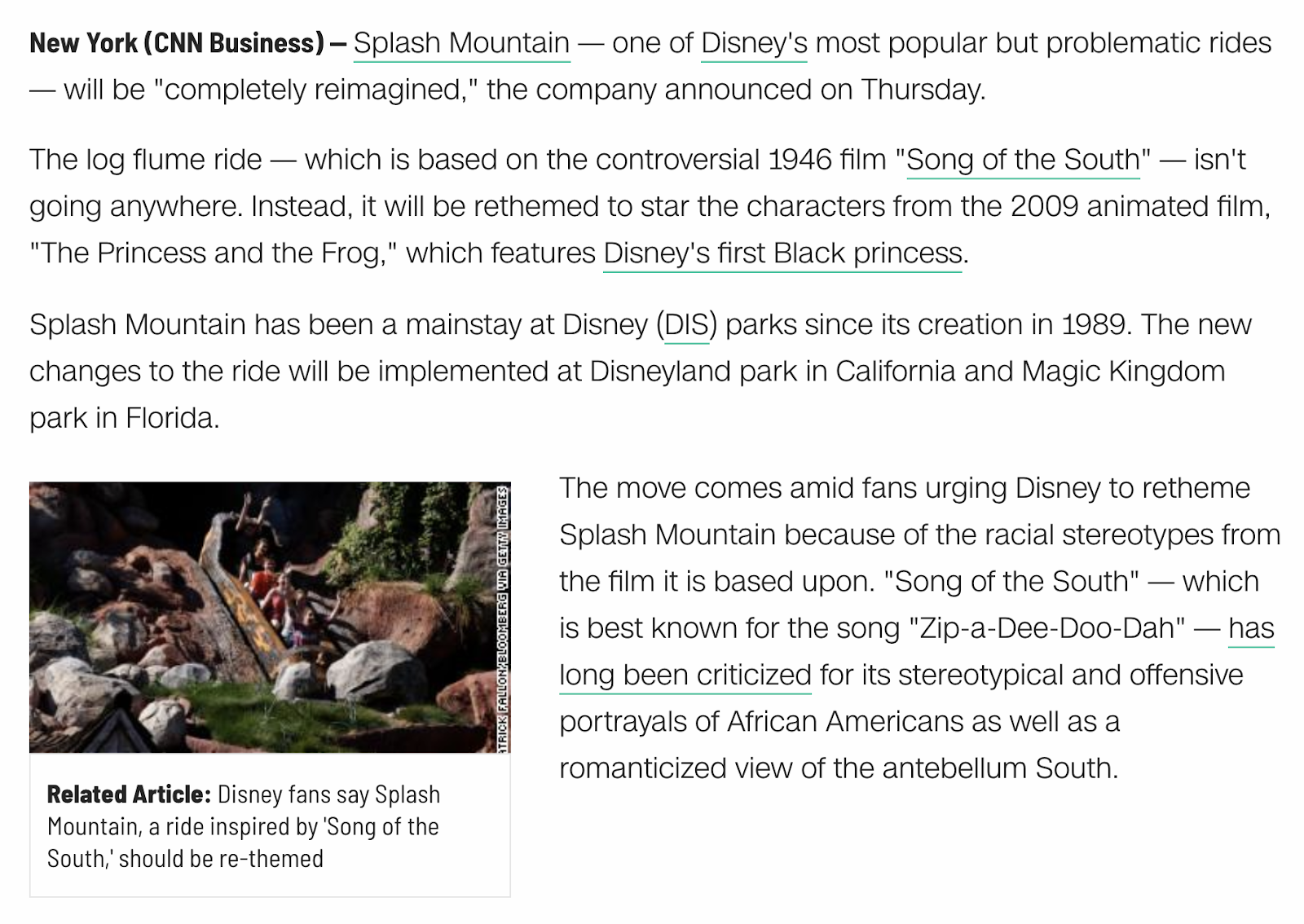Screen dimensions: 1304x924
Task: Open the underlined "Song of the South" hyperlink
Action: pos(1023,160)
